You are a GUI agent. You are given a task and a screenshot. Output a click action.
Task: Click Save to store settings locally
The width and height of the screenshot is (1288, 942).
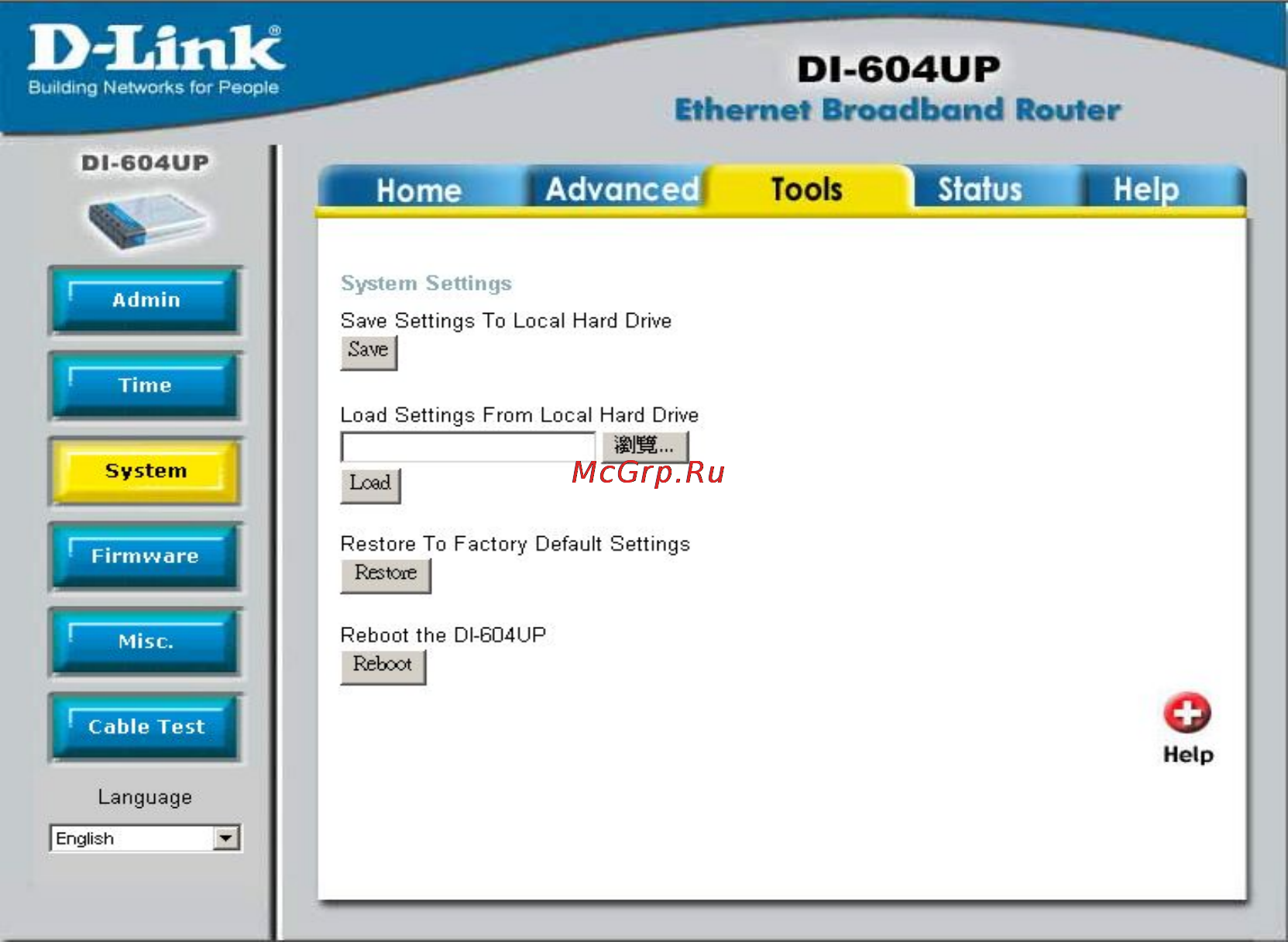(369, 352)
